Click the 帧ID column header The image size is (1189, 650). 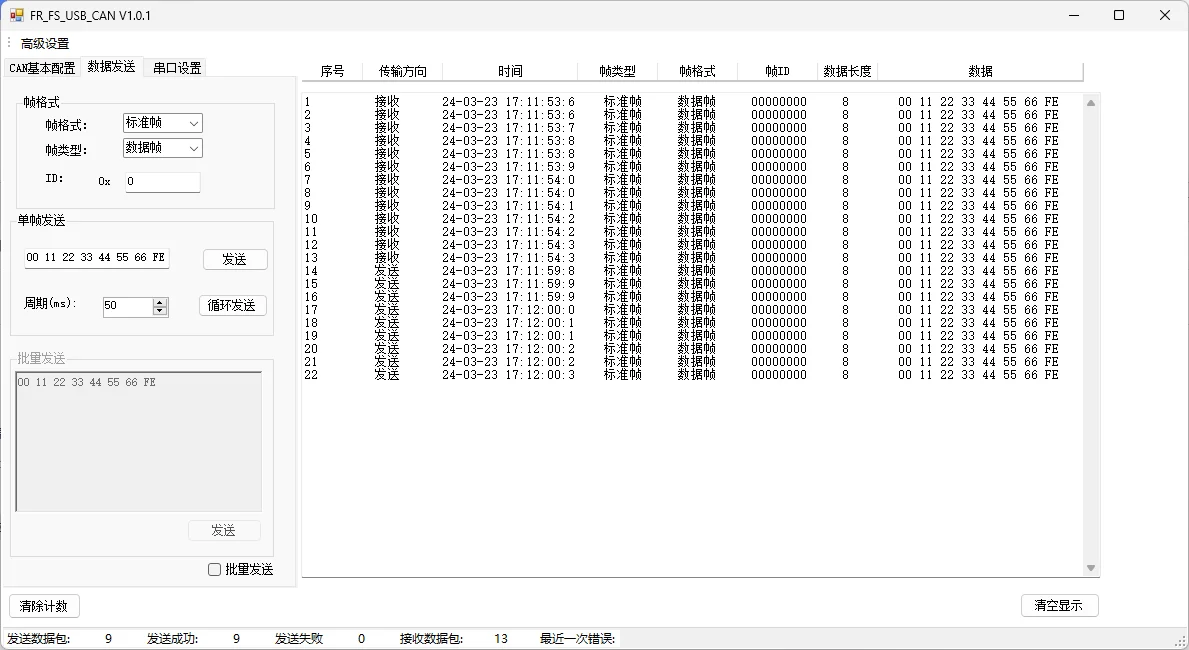[777, 71]
